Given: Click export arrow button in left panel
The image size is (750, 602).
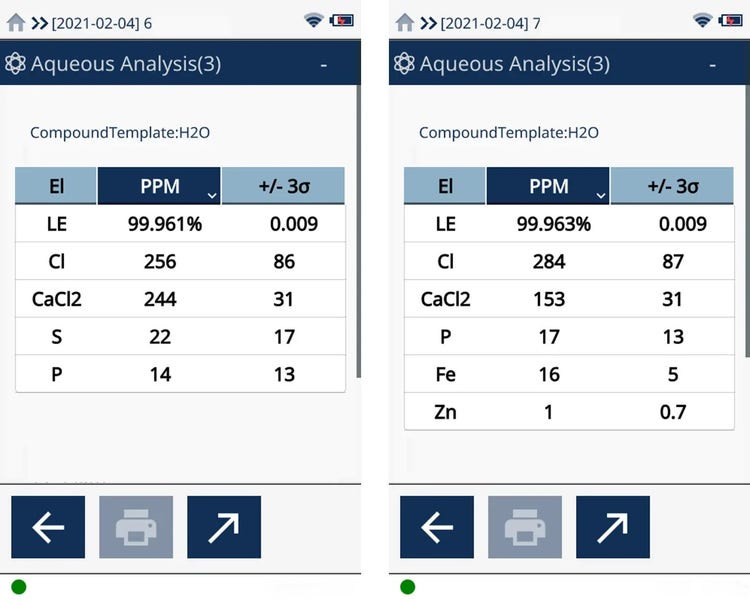Looking at the screenshot, I should (x=224, y=527).
